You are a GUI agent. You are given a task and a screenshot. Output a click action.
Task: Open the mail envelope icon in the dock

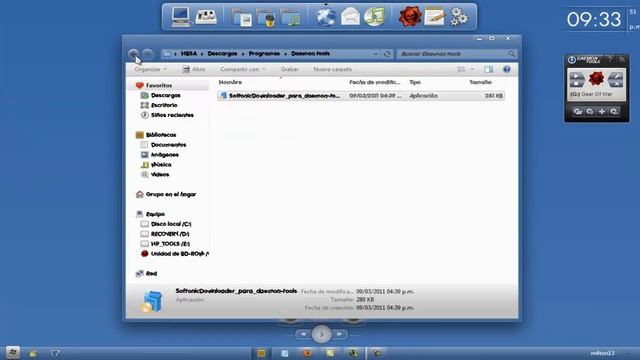(x=350, y=17)
